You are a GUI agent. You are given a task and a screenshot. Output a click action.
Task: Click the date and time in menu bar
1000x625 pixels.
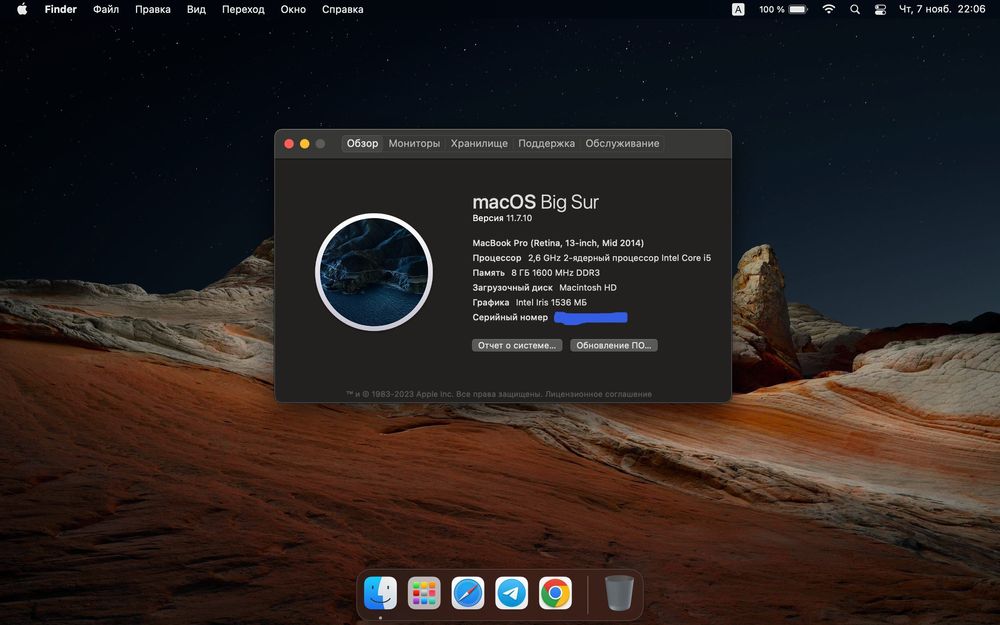(942, 9)
